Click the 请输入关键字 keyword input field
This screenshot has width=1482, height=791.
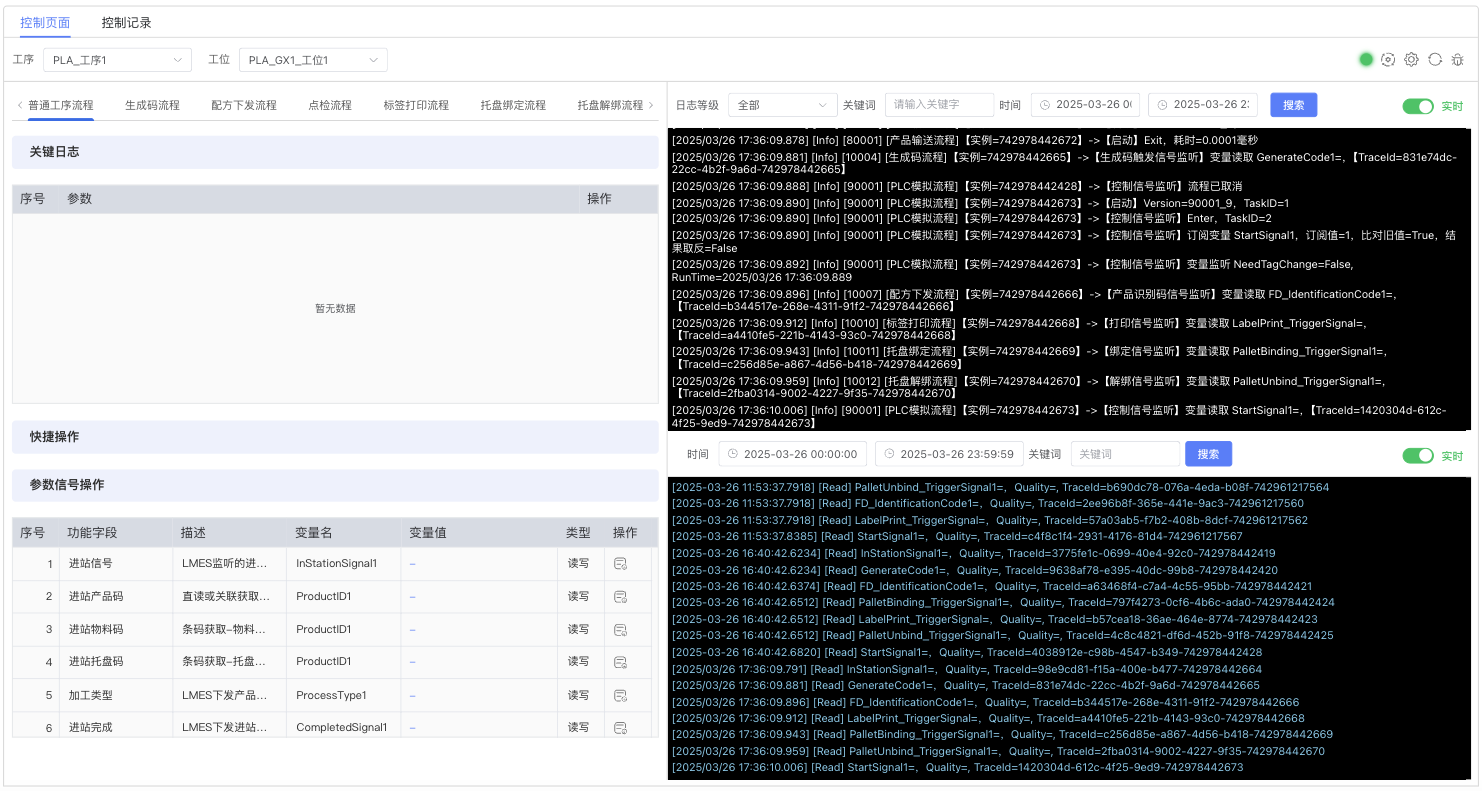(x=939, y=105)
